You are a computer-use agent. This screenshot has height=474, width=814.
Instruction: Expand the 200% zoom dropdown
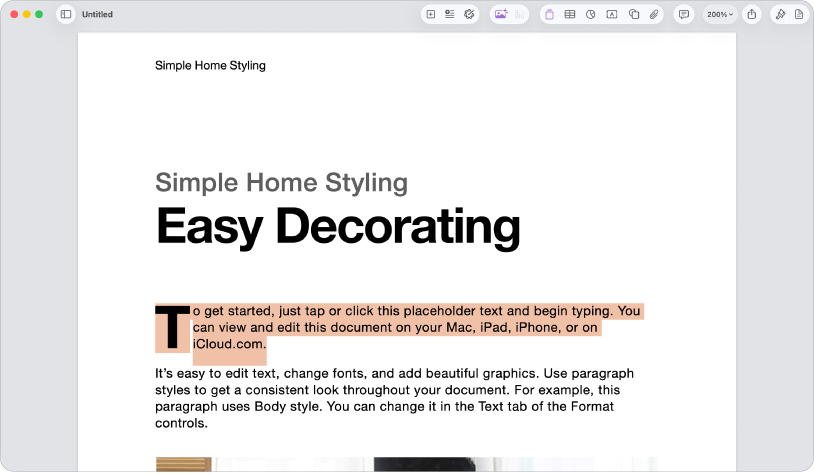pos(720,15)
